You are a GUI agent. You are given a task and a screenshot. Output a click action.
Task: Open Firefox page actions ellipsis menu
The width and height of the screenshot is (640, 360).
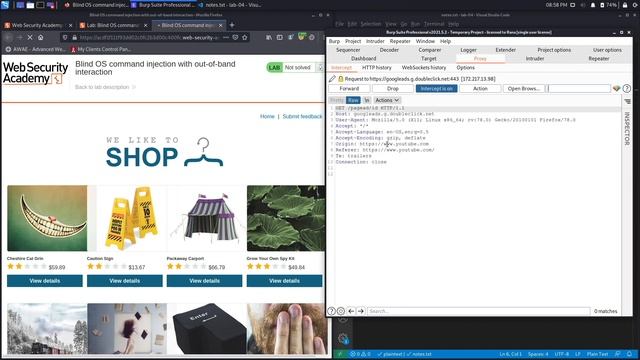pyautogui.click(x=226, y=37)
